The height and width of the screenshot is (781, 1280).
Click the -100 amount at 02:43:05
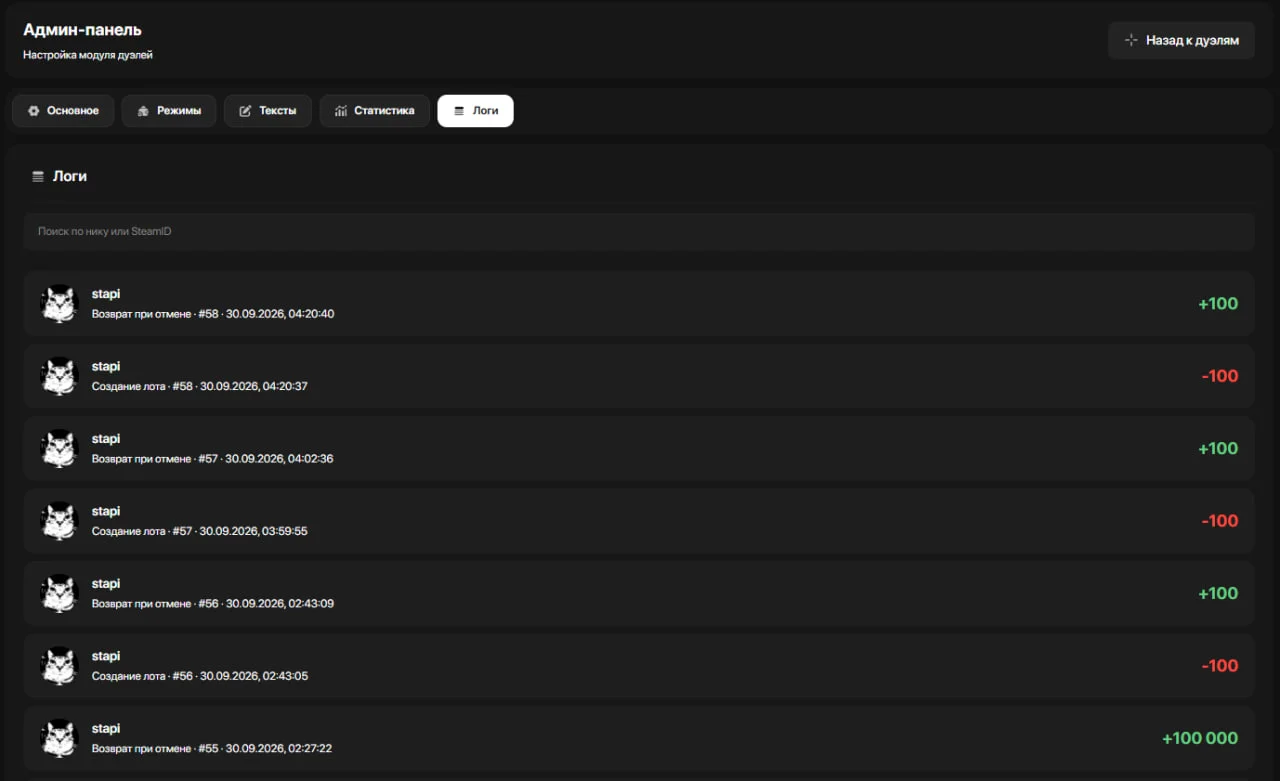[x=1220, y=666]
